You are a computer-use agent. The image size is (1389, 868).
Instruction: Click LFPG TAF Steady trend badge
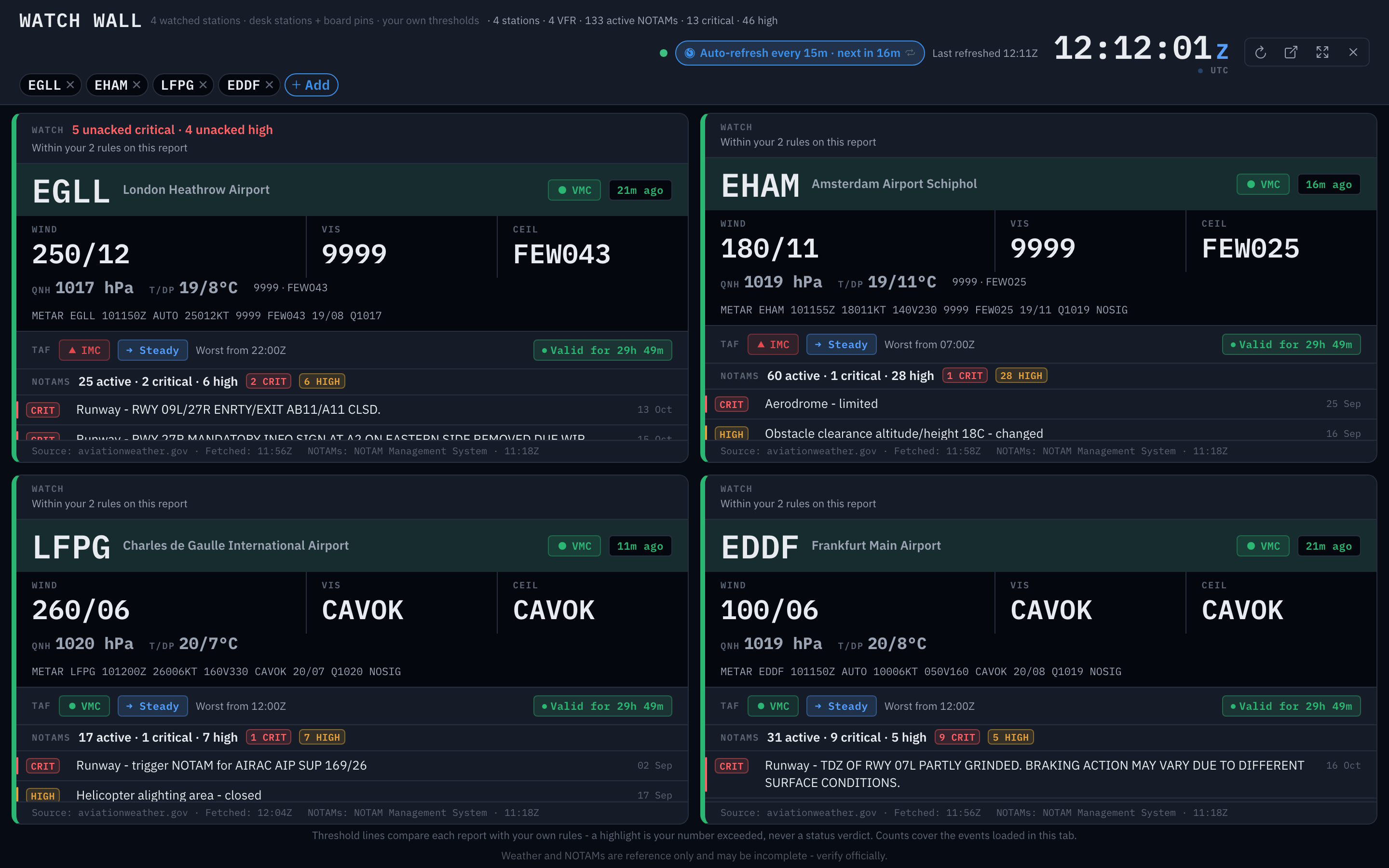pos(153,706)
